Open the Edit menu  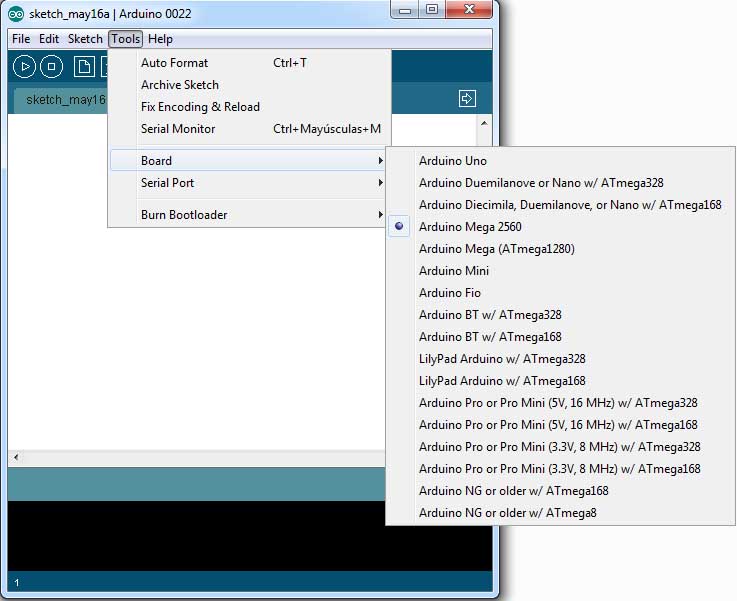[x=49, y=39]
